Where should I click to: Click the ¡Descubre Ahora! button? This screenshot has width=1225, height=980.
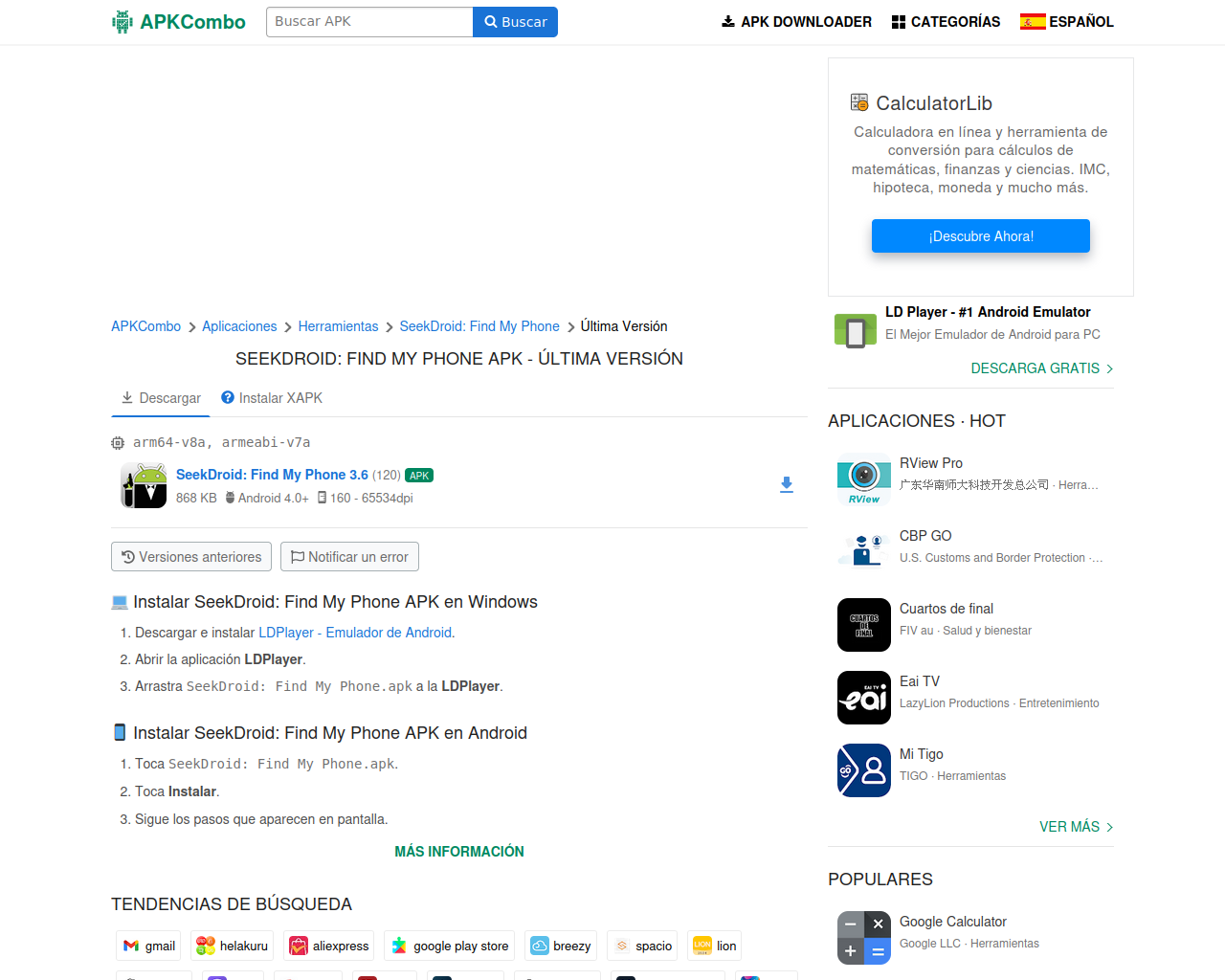click(981, 236)
